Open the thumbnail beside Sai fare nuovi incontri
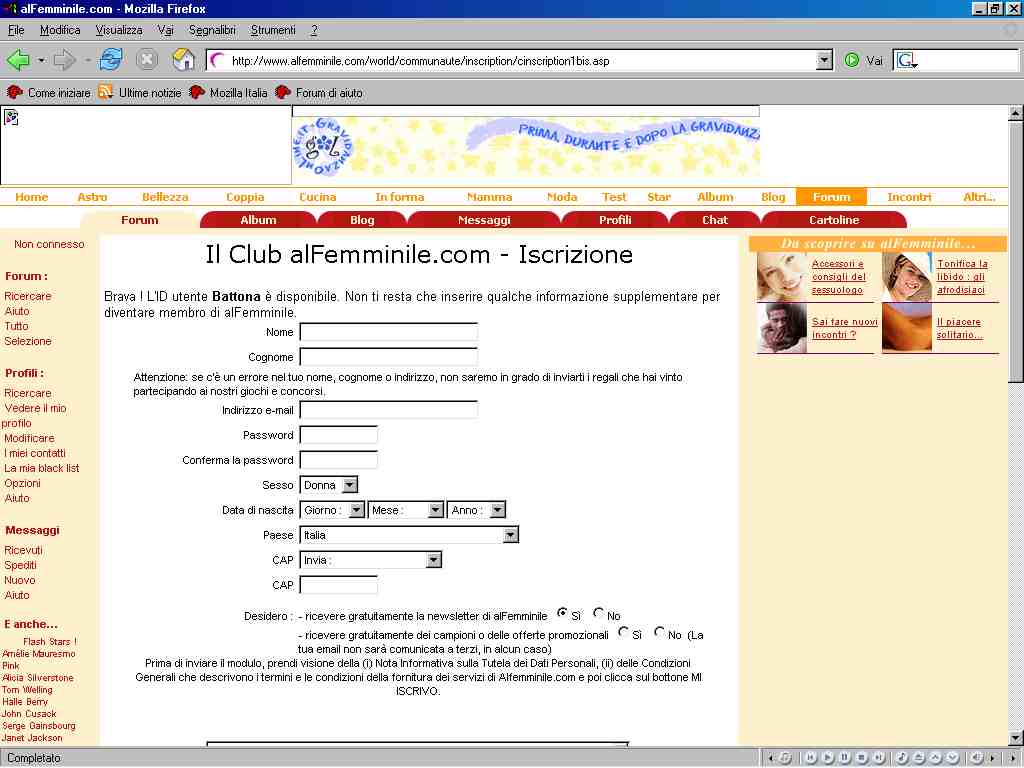Viewport: 1024px width, 768px height. tap(782, 328)
